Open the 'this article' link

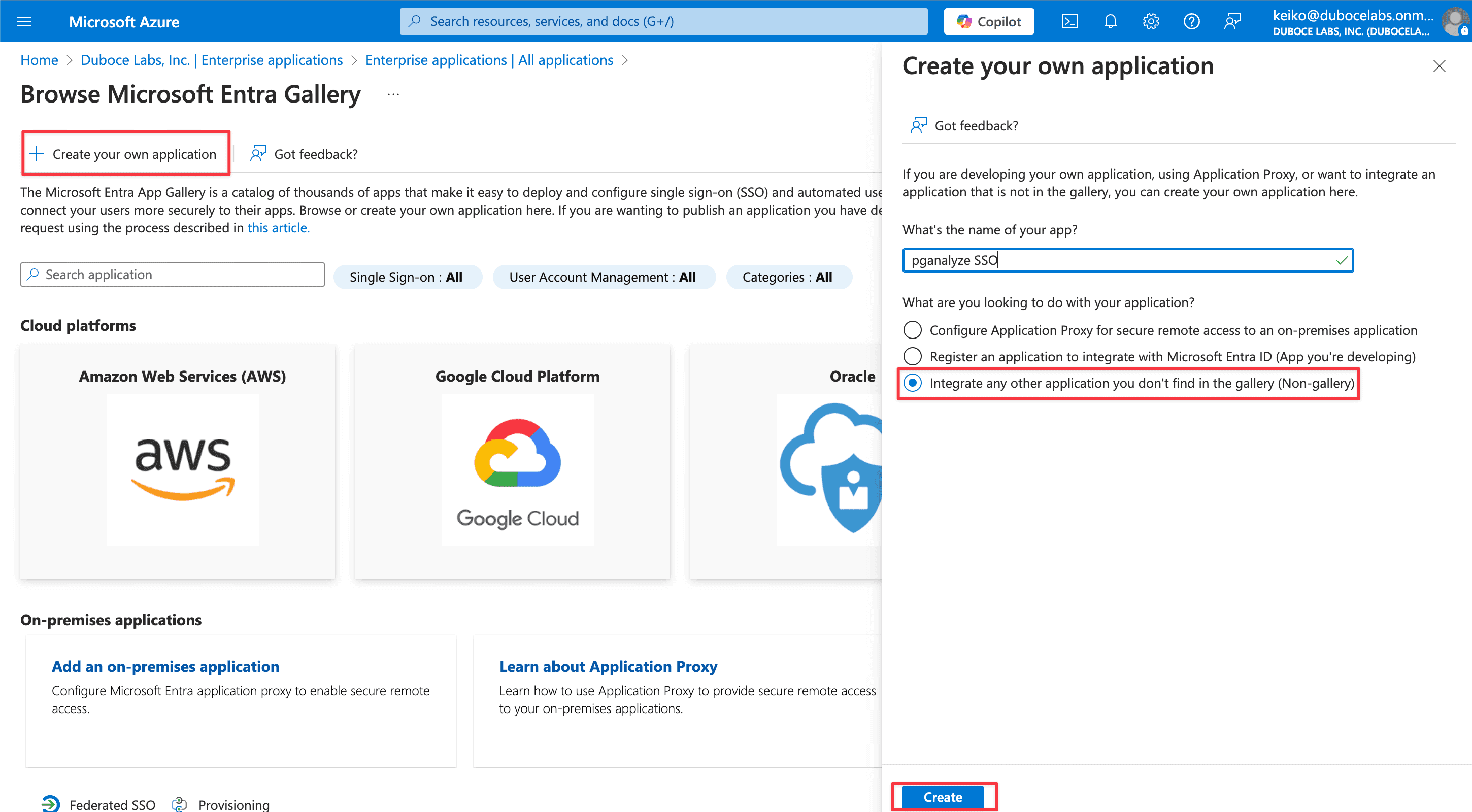278,228
